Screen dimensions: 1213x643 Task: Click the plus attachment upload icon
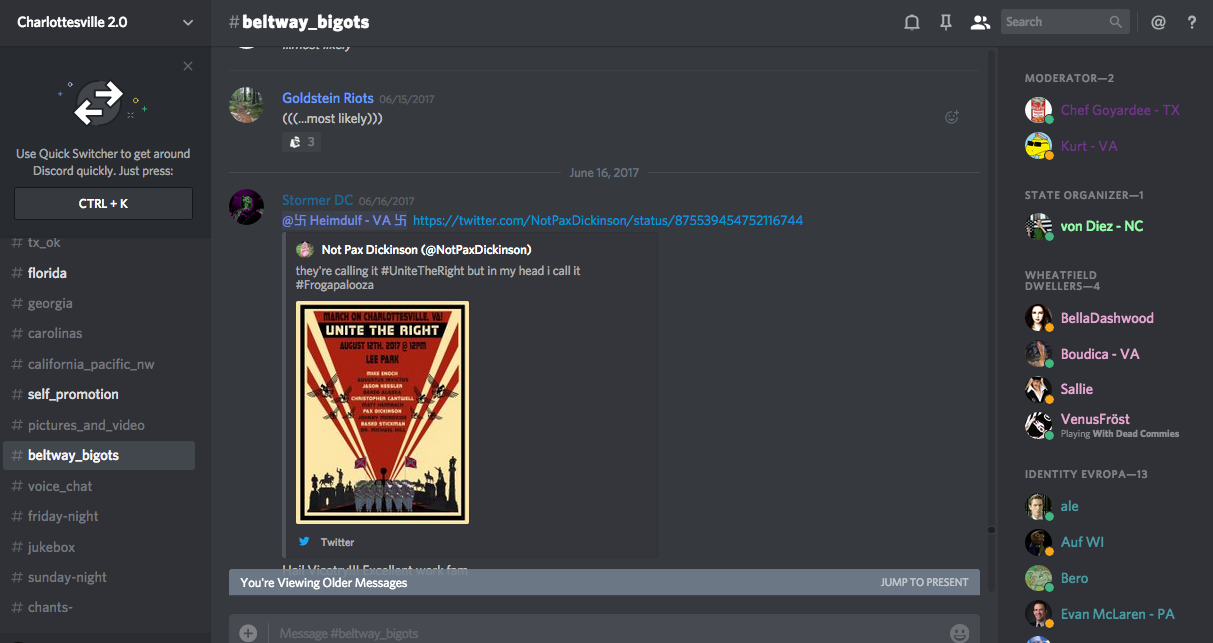[x=248, y=632]
